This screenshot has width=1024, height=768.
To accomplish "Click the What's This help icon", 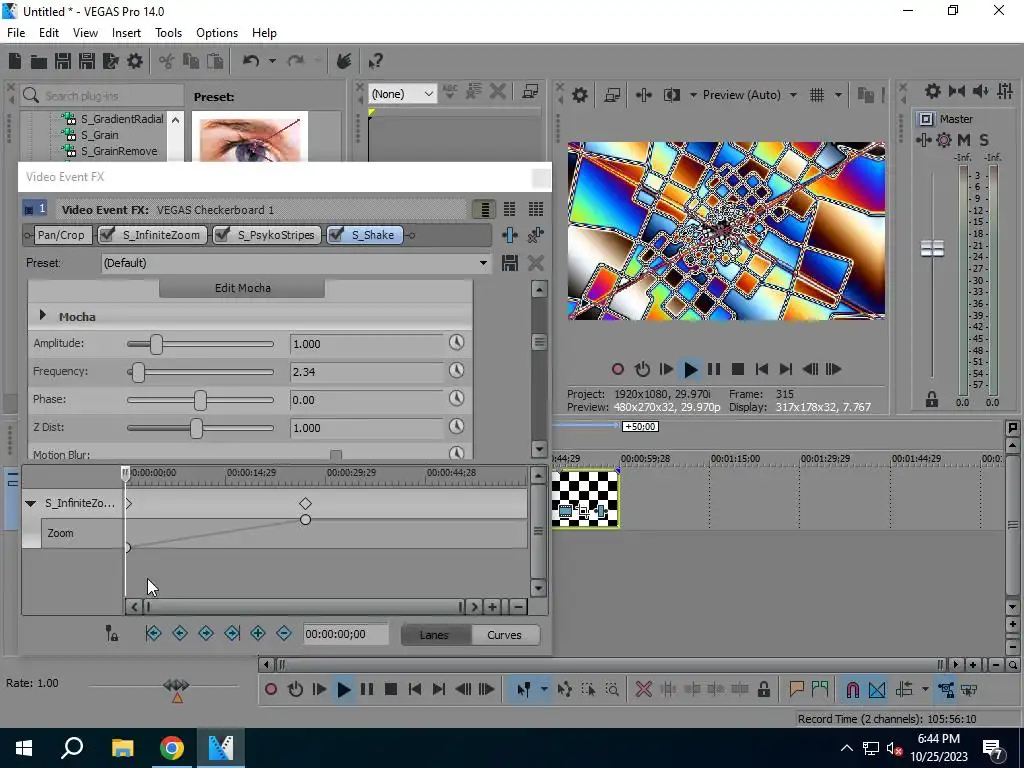I will (x=375, y=61).
